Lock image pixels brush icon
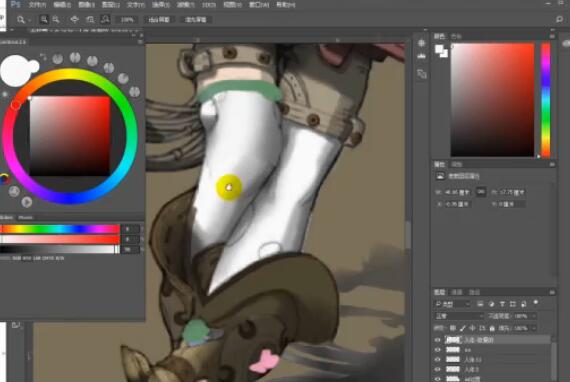The height and width of the screenshot is (382, 570). [462, 328]
